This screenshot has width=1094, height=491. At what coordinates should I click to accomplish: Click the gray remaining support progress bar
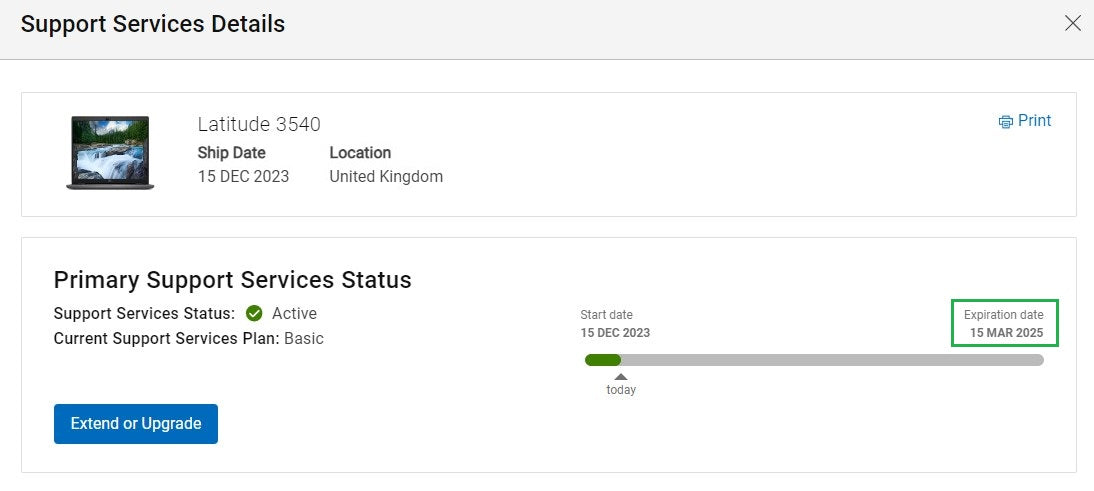click(x=832, y=360)
